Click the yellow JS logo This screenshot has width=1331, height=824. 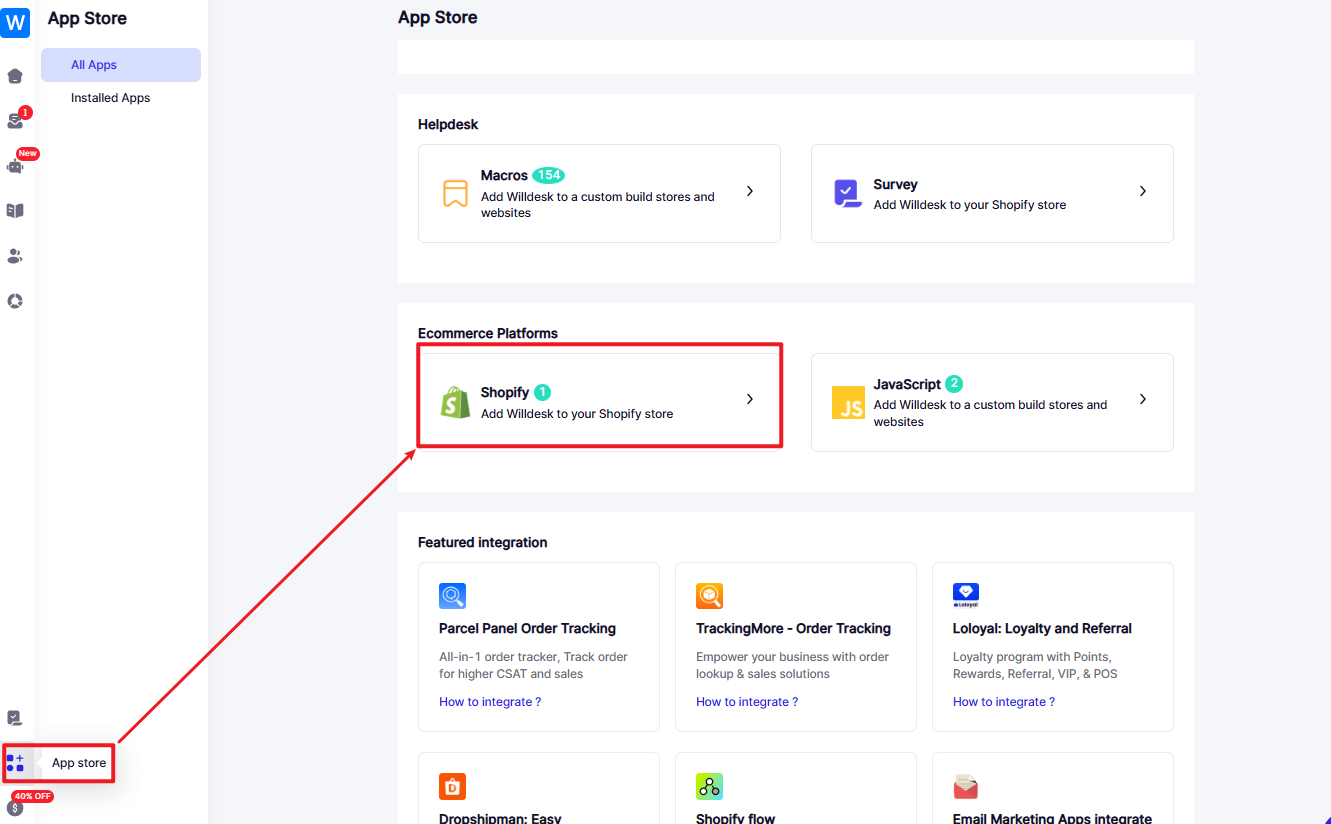point(848,402)
